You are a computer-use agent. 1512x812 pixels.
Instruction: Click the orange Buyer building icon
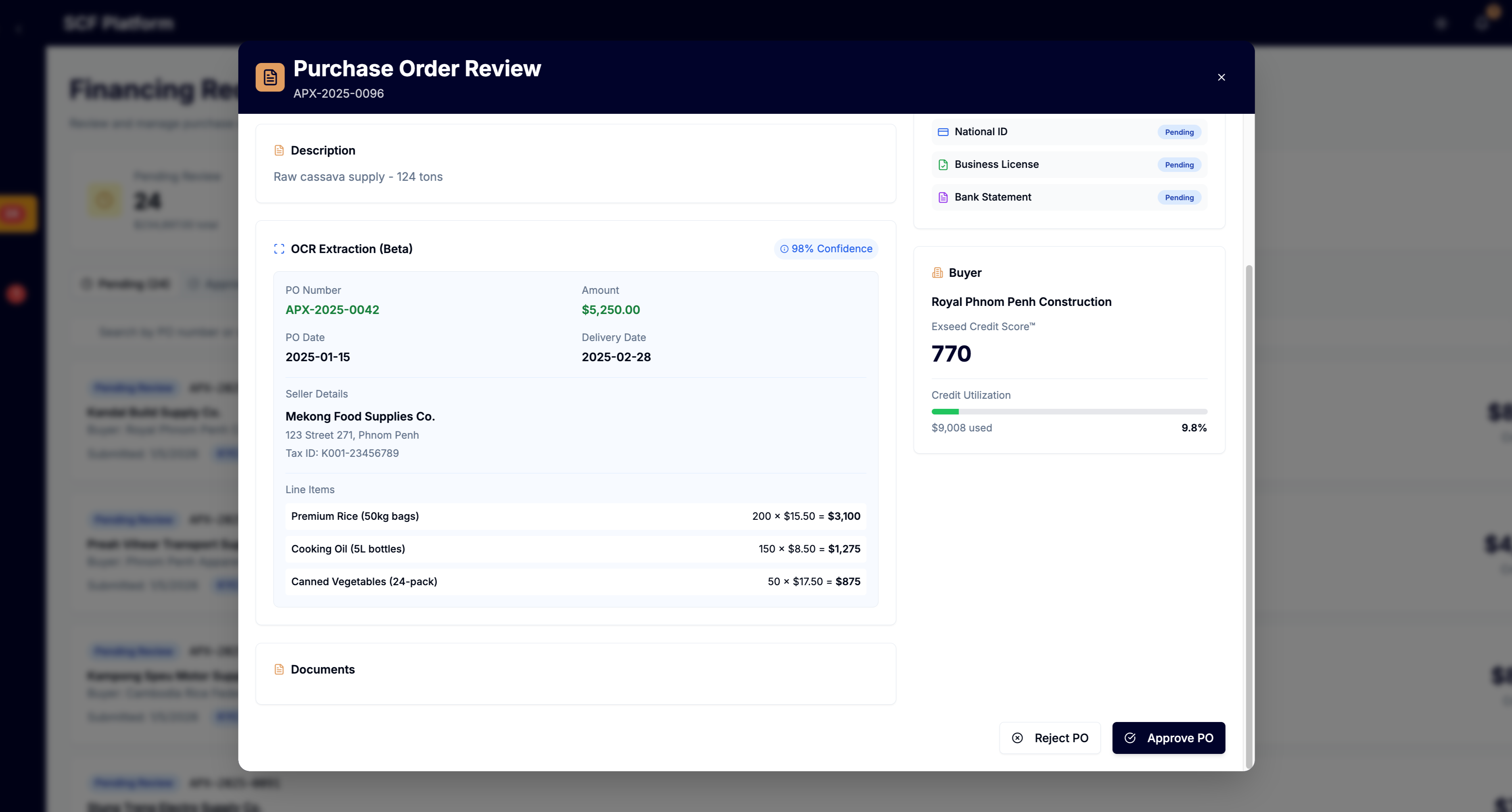pyautogui.click(x=938, y=272)
